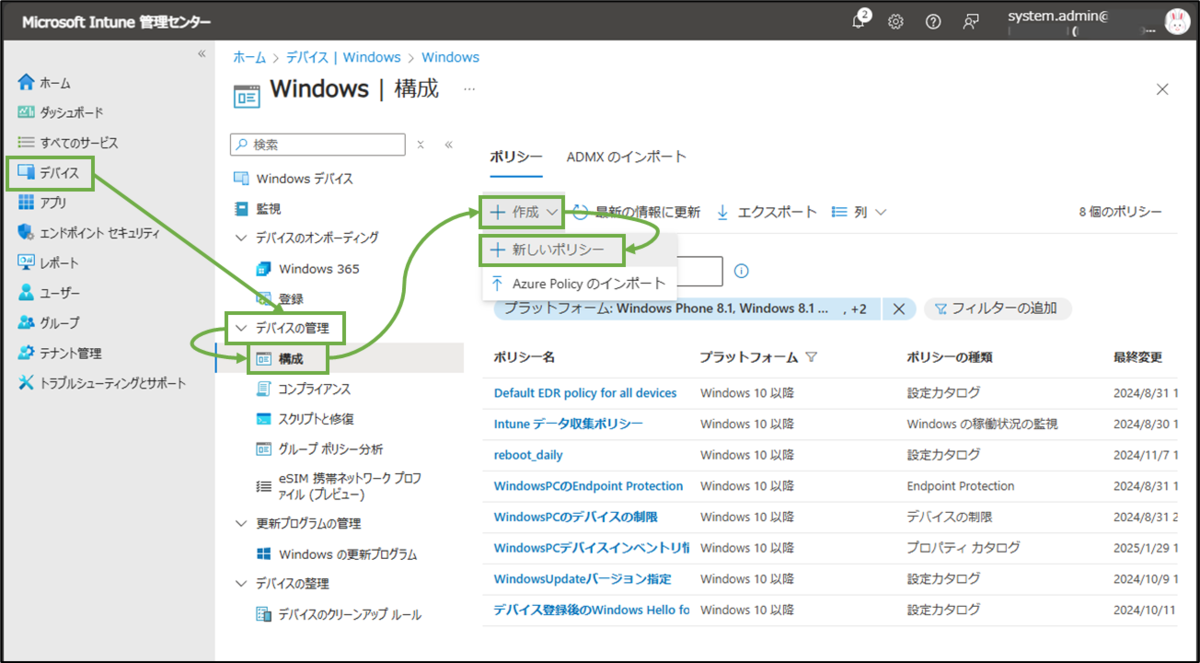The width and height of the screenshot is (1200, 663).
Task: Open Default EDR policy for all devices
Action: tap(585, 393)
